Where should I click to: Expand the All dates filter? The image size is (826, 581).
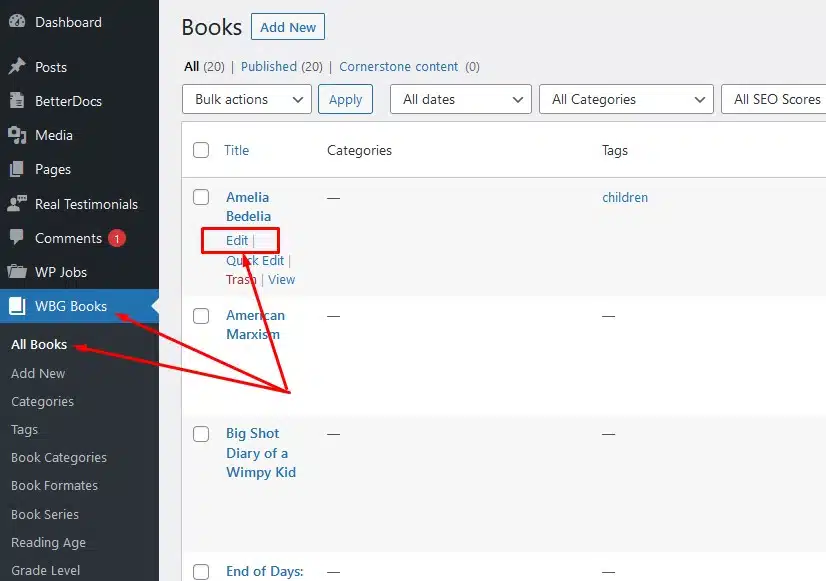click(x=460, y=99)
